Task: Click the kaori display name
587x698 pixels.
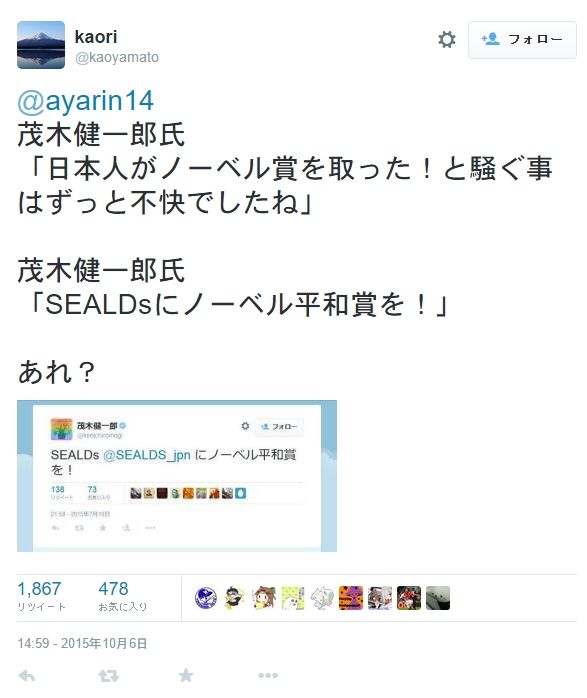Action: tap(96, 37)
